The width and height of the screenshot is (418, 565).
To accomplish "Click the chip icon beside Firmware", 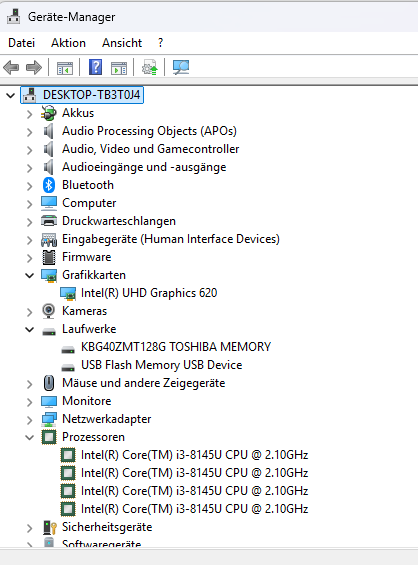I will [x=49, y=257].
